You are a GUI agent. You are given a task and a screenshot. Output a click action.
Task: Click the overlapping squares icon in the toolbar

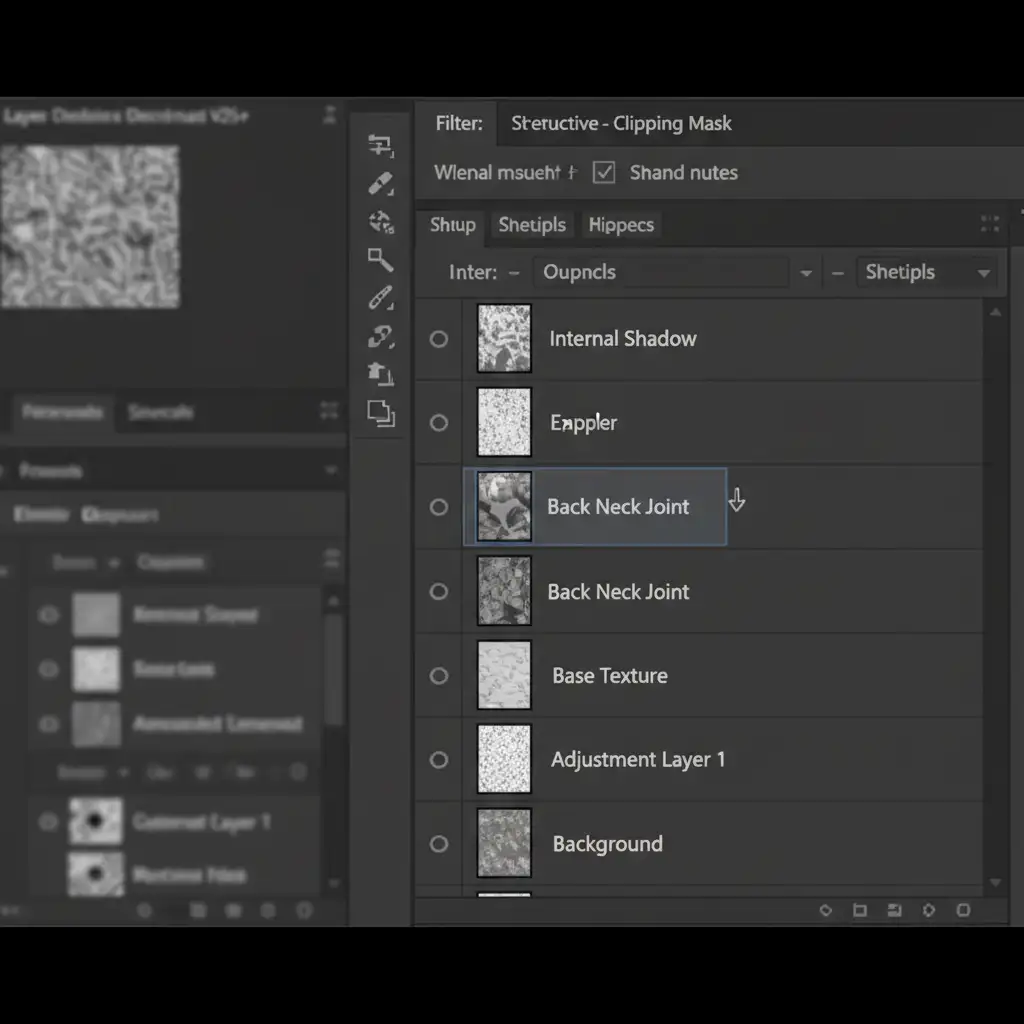coord(380,412)
